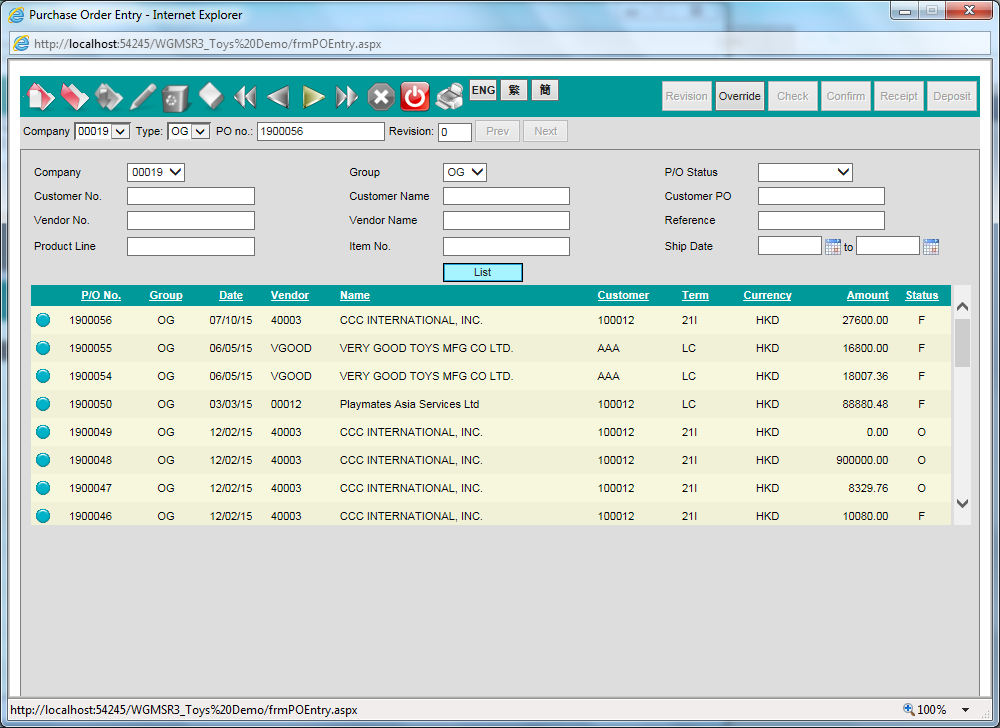Focus the PO no. field containing 1900056
This screenshot has width=1000, height=728.
[x=321, y=131]
